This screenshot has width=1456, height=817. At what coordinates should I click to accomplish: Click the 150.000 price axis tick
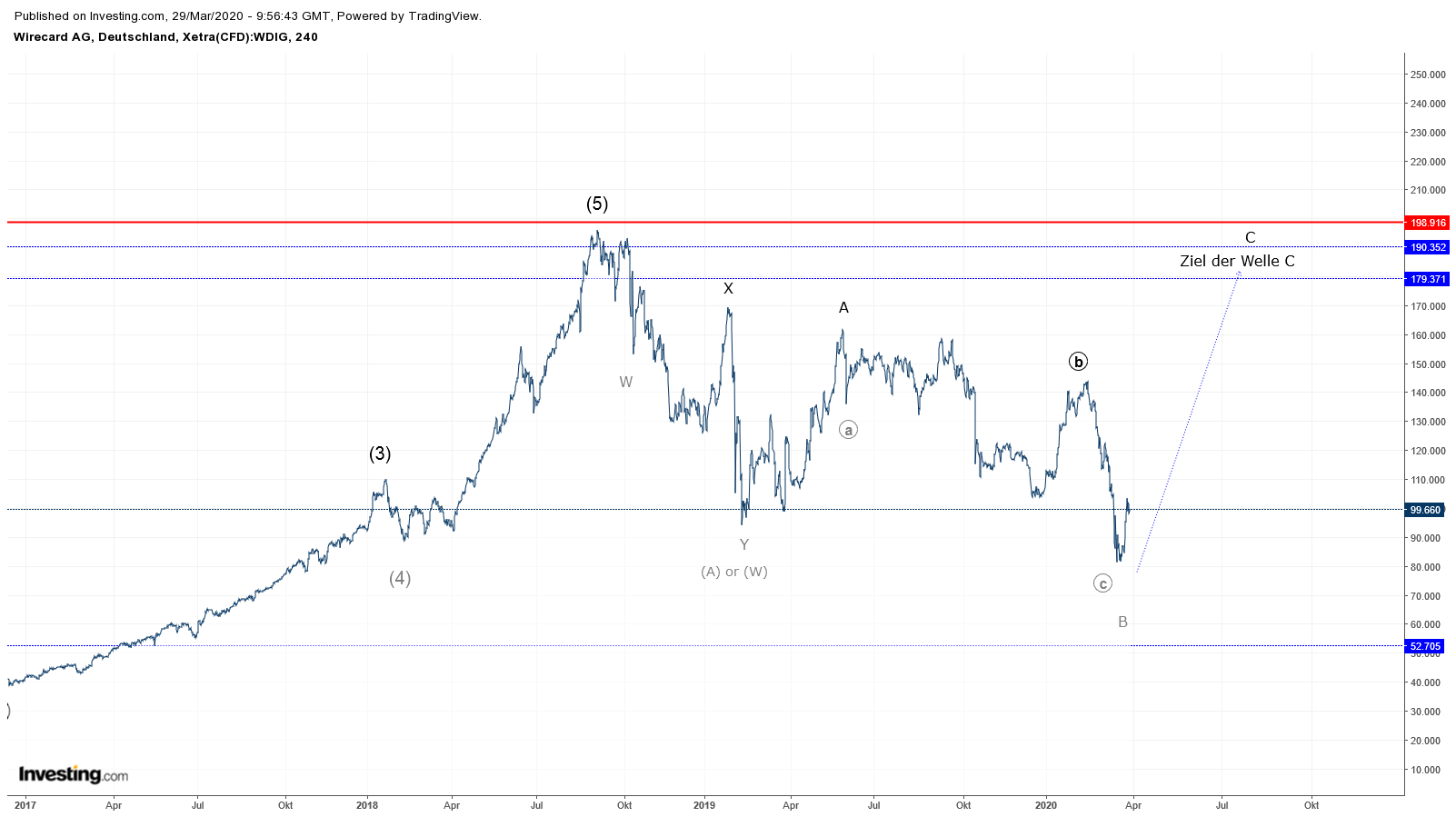click(1428, 364)
